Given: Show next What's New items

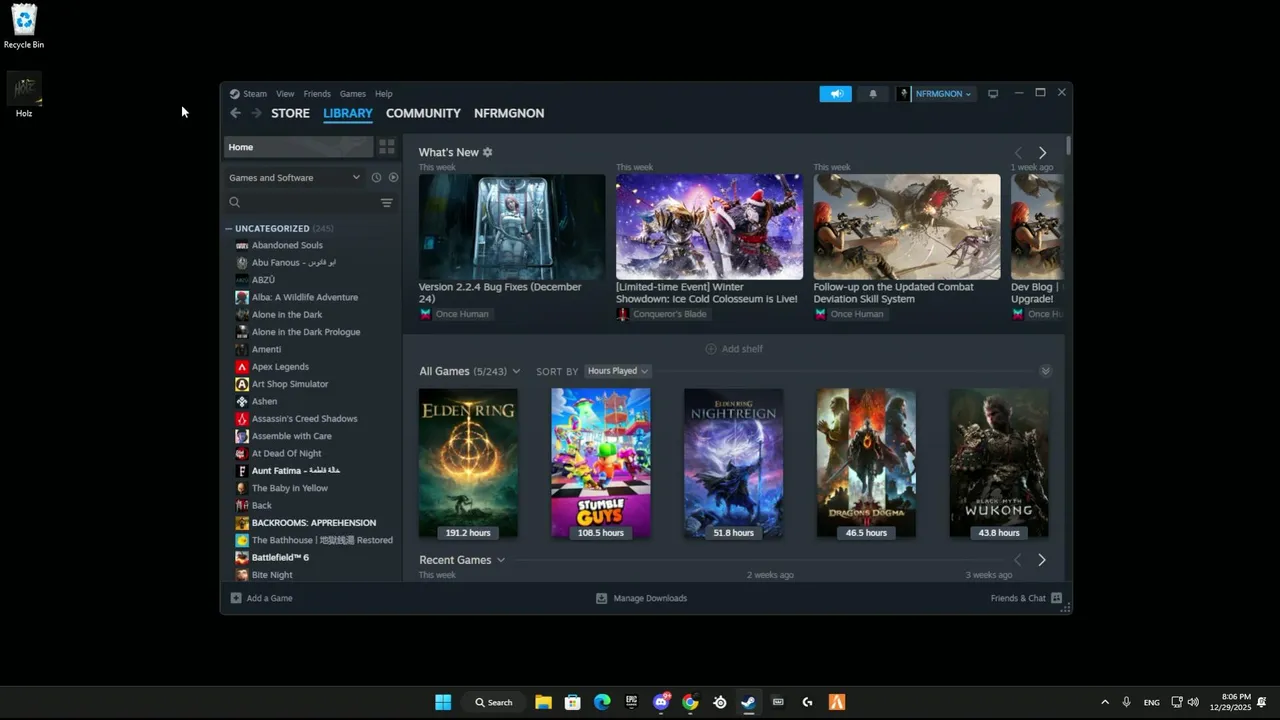Looking at the screenshot, I should [x=1042, y=153].
